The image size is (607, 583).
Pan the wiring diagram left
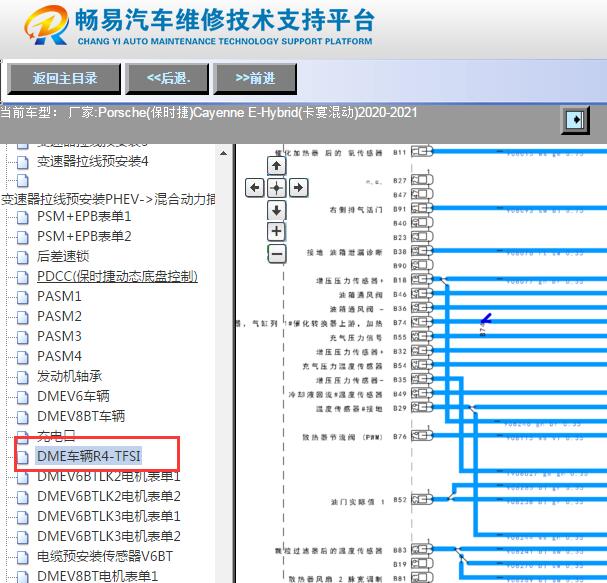coord(255,188)
